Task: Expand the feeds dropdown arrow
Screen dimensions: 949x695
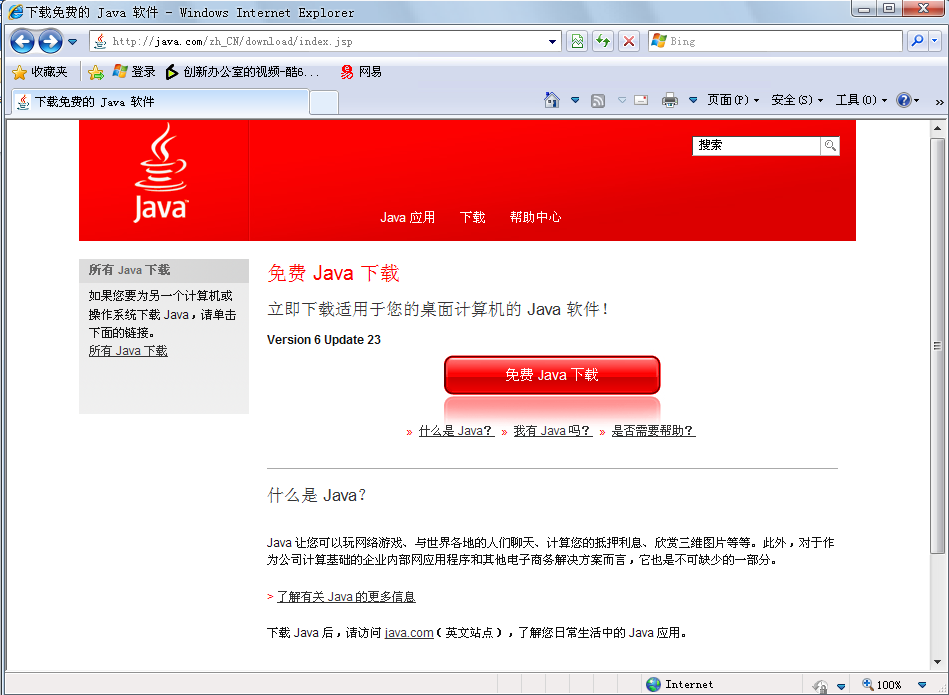Action: (x=622, y=100)
